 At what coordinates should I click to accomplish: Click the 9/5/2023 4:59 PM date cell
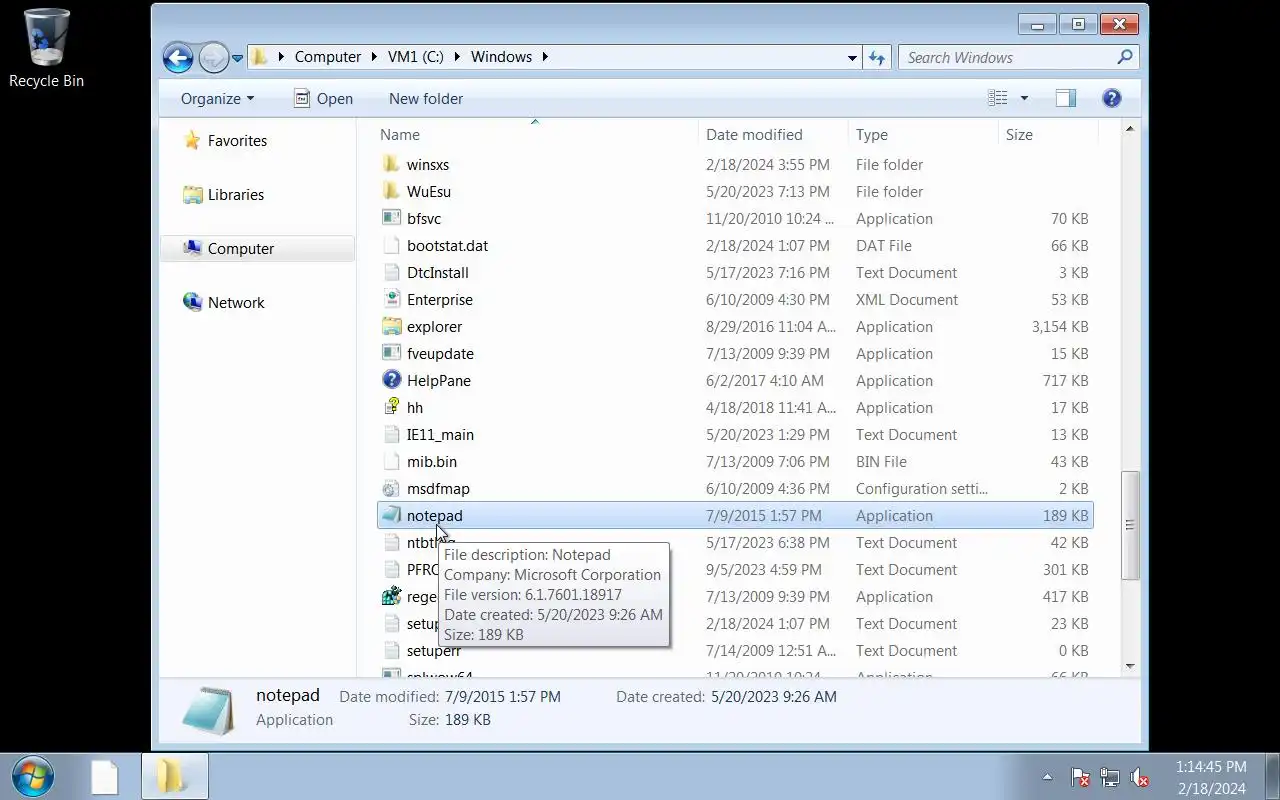click(x=764, y=569)
